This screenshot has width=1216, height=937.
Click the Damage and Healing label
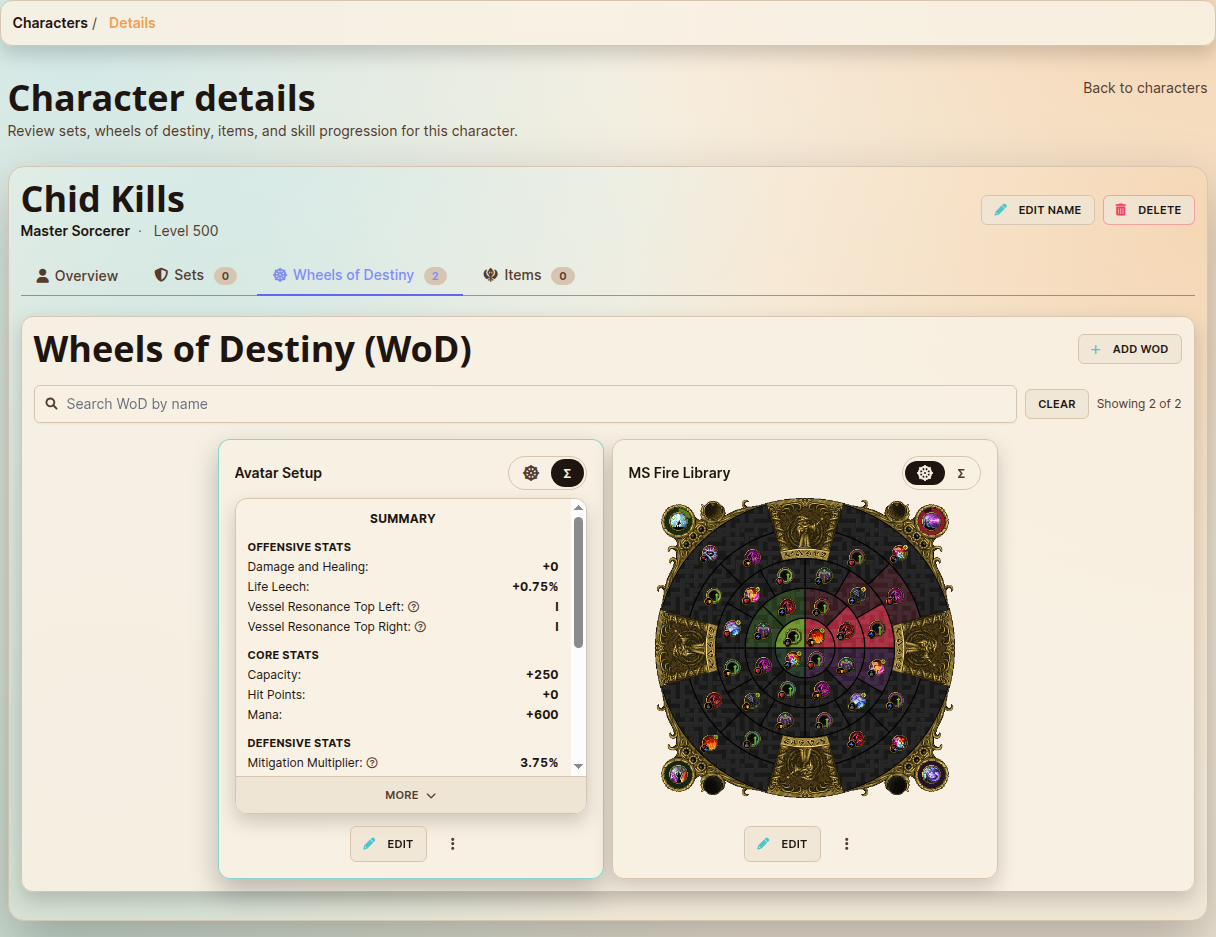(x=308, y=567)
